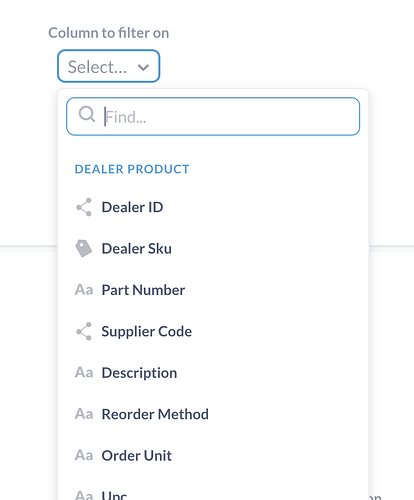Screen dimensions: 414x500
Task: Click the chevron arrow in Select box
Action: (x=143, y=68)
